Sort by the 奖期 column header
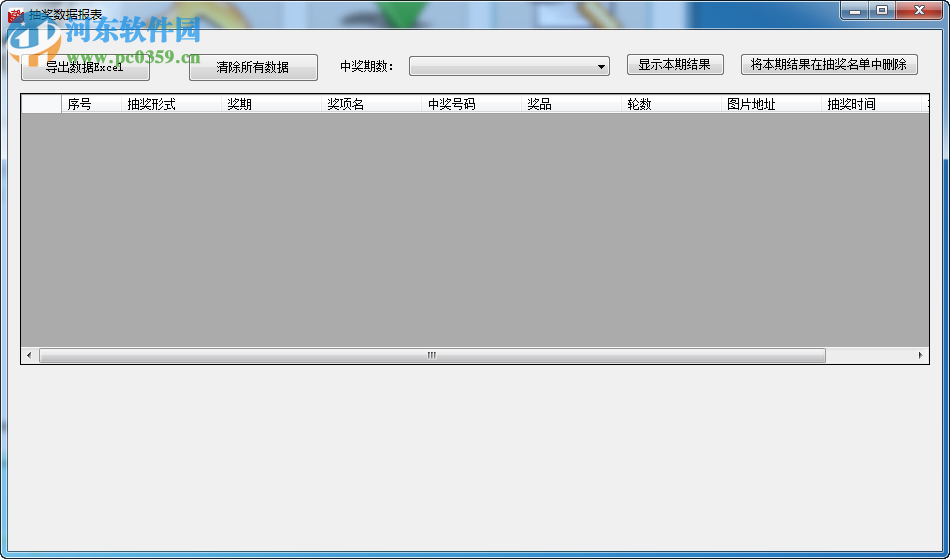 point(271,104)
